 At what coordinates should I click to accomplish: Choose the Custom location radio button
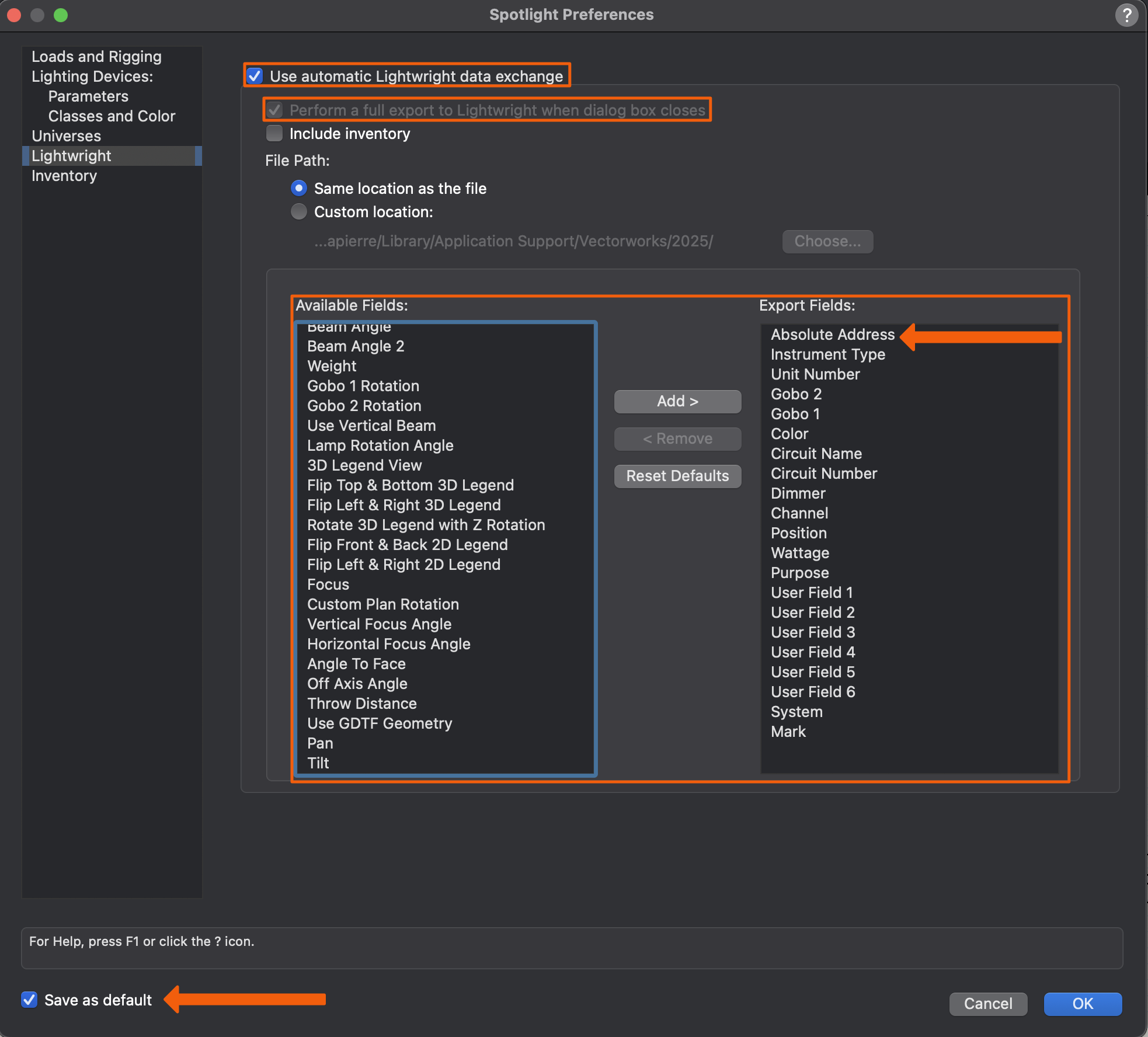pos(299,212)
